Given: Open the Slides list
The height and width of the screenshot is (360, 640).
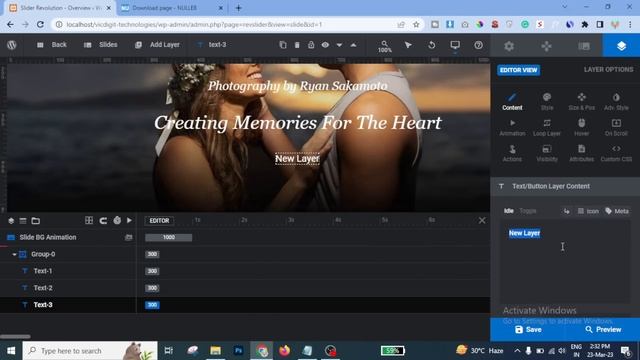Looking at the screenshot, I should [x=101, y=45].
